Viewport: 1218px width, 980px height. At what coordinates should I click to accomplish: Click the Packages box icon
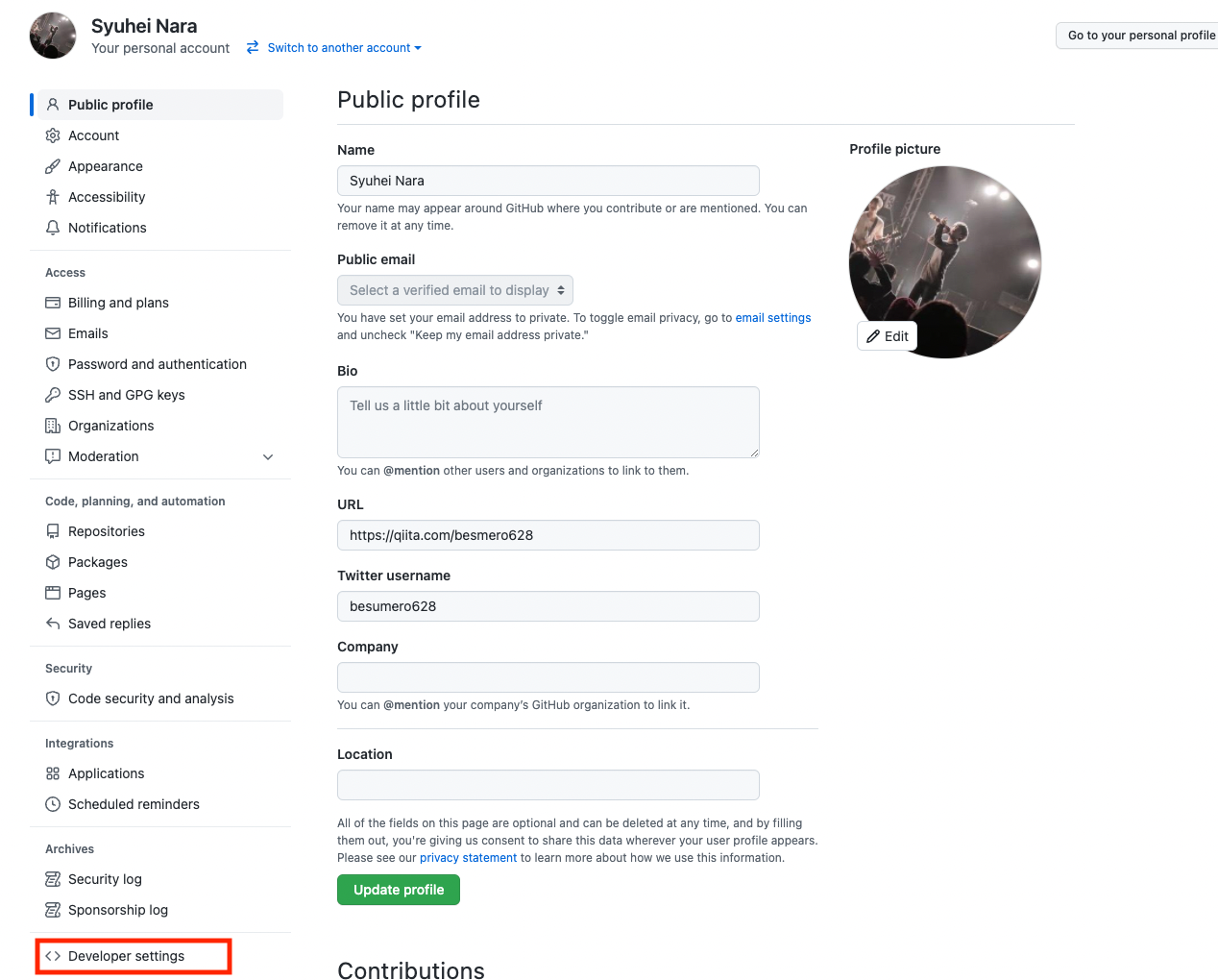pyautogui.click(x=53, y=562)
